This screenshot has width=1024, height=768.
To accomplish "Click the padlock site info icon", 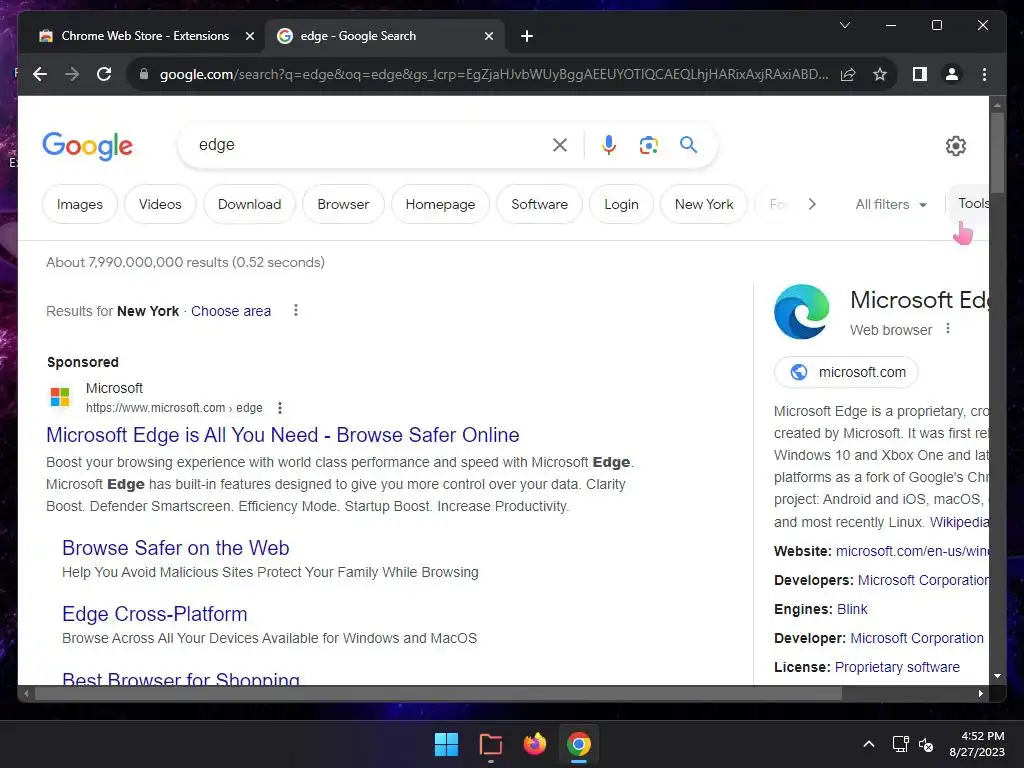I will 144,74.
